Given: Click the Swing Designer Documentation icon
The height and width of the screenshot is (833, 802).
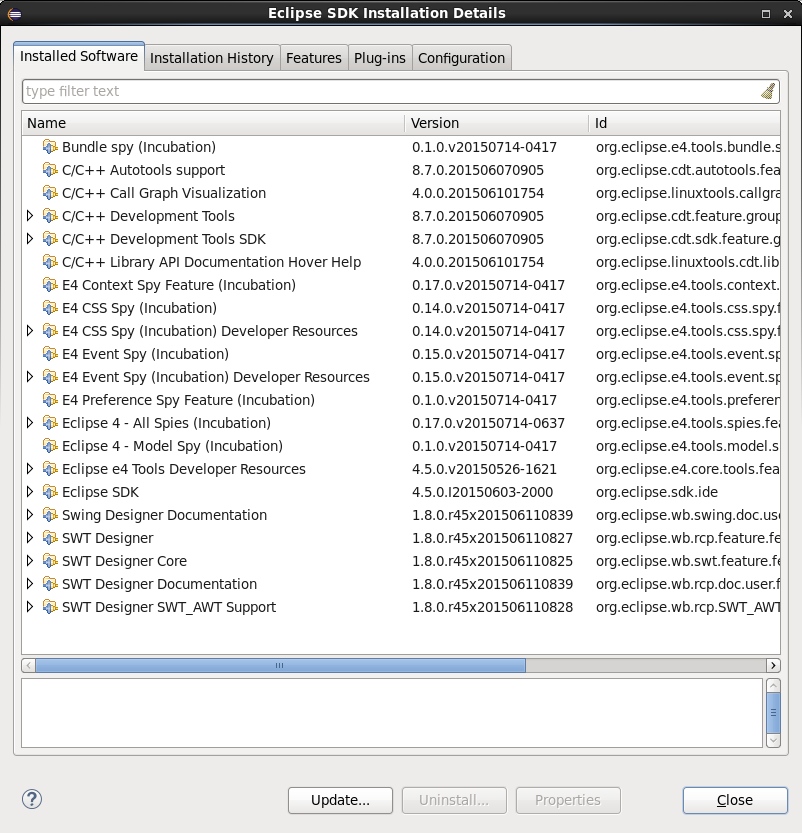Looking at the screenshot, I should (x=50, y=515).
